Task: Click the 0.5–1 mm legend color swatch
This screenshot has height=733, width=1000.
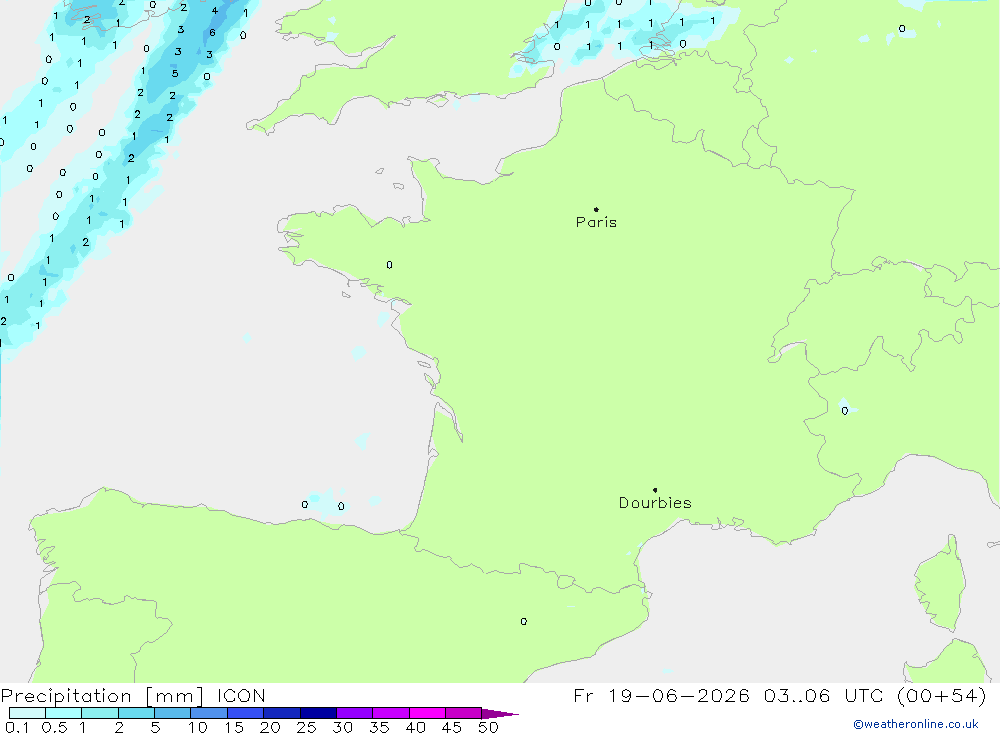Action: click(x=63, y=713)
